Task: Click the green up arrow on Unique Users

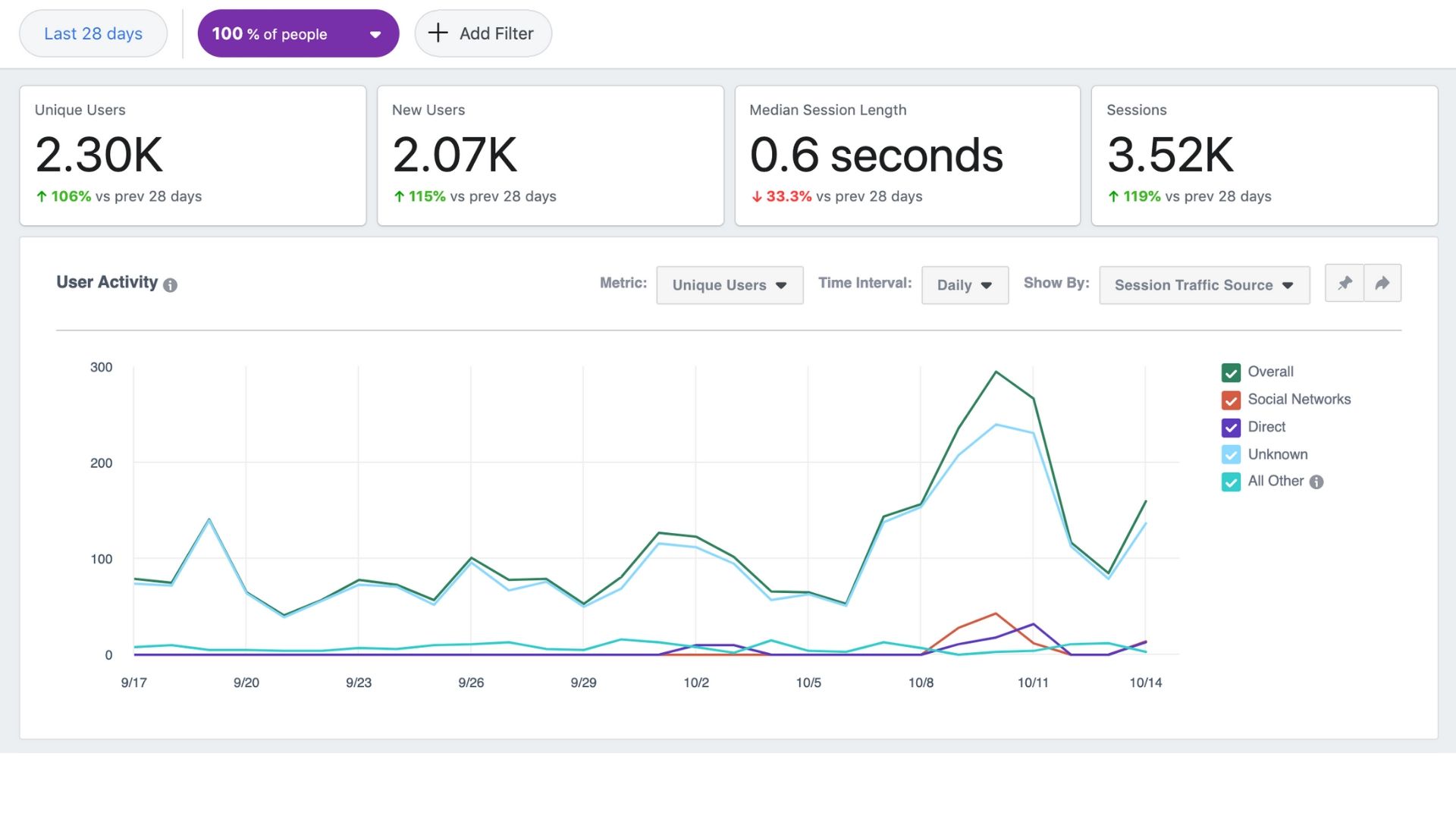Action: point(39,196)
